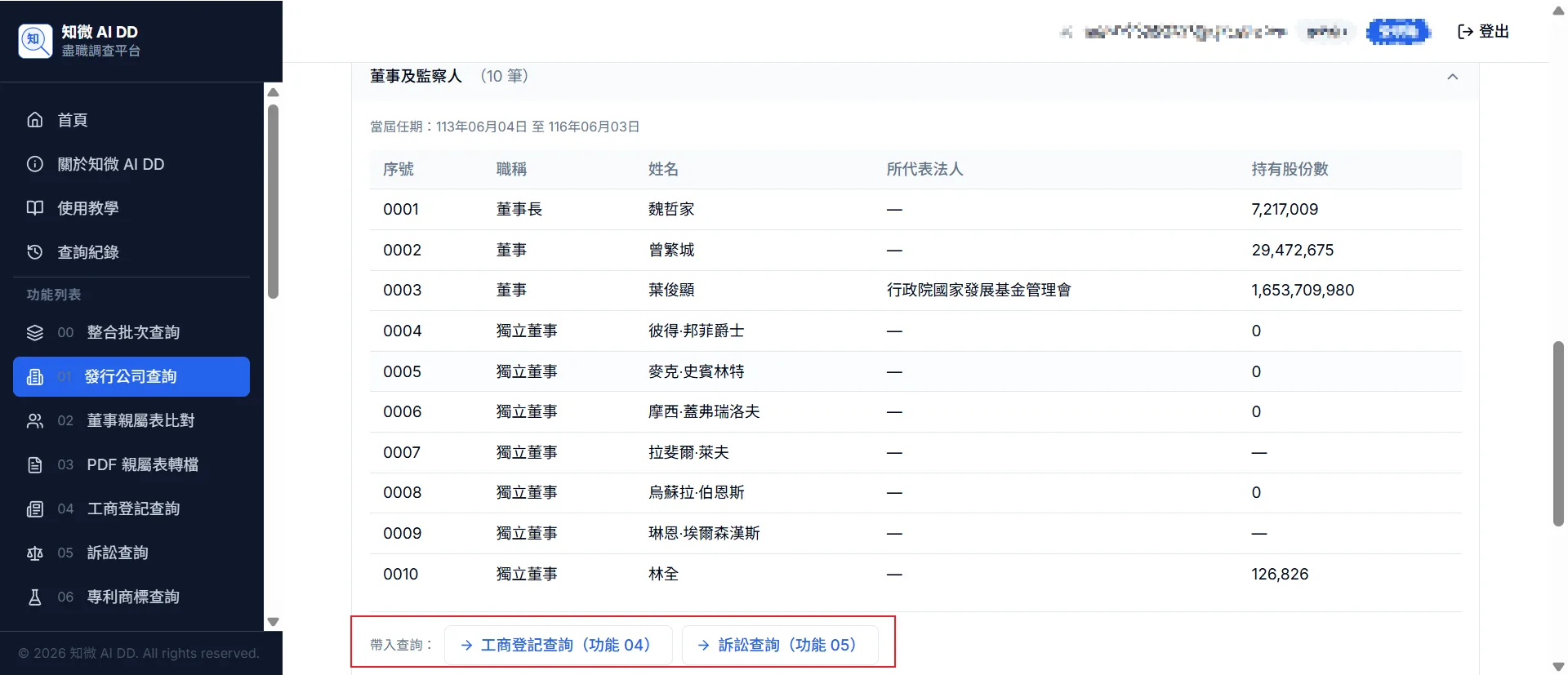Image resolution: width=1568 pixels, height=675 pixels.
Task: Click the name 彼得·邦菲爵士
Action: [x=696, y=331]
